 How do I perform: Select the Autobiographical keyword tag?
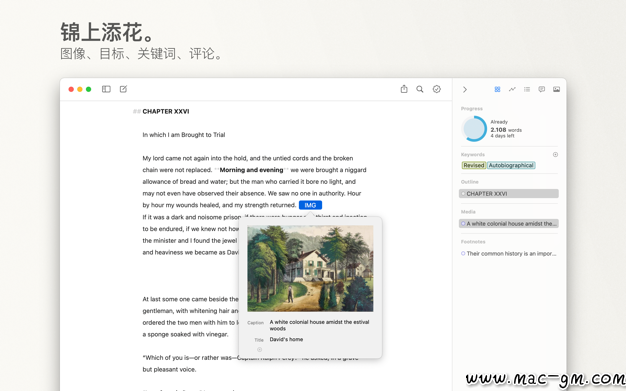coord(511,165)
